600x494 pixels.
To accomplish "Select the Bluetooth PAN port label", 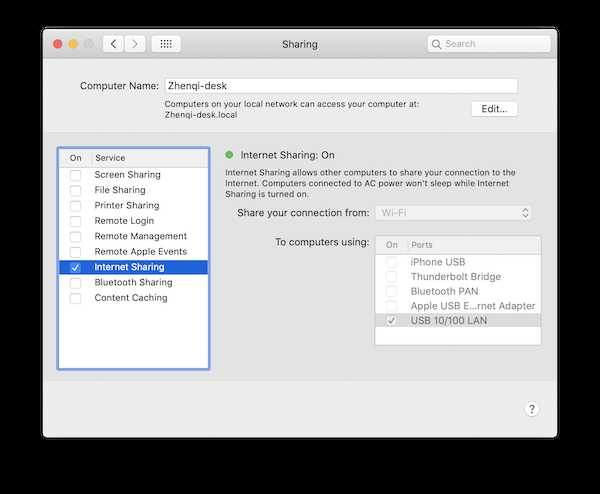I will coord(444,291).
